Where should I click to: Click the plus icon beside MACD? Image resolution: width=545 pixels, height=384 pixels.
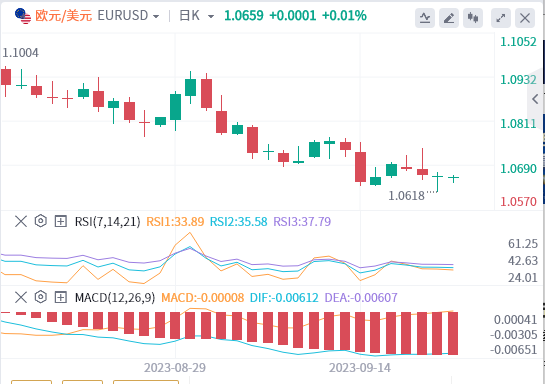[x=60, y=297]
